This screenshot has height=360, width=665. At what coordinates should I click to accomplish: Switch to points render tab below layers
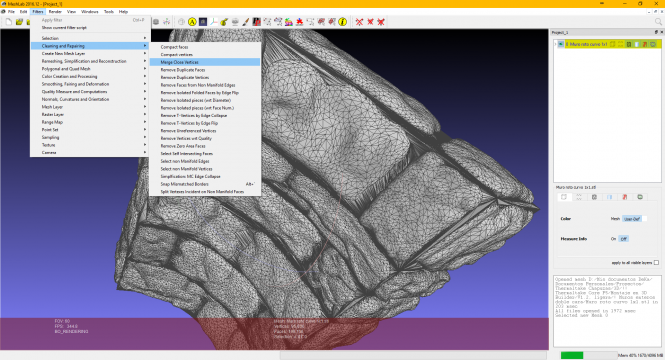579,197
